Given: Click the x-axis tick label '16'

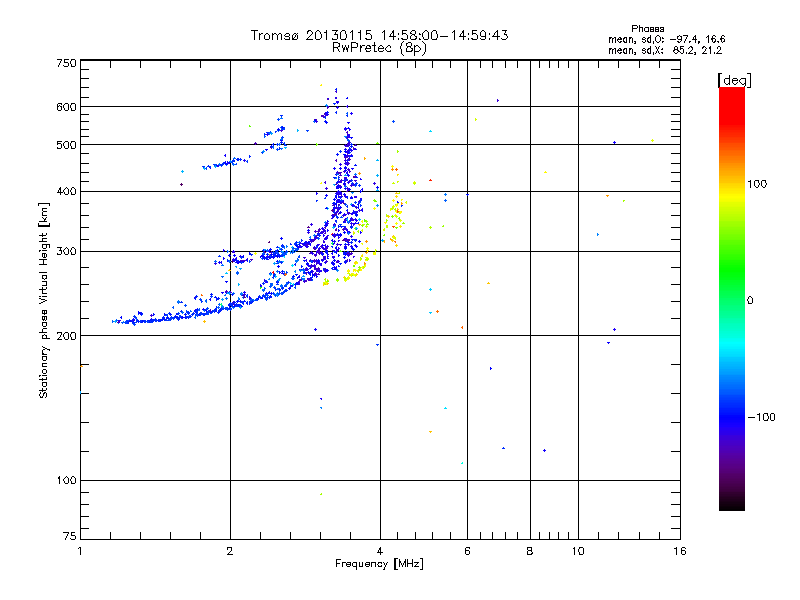Looking at the screenshot, I should pos(680,551).
